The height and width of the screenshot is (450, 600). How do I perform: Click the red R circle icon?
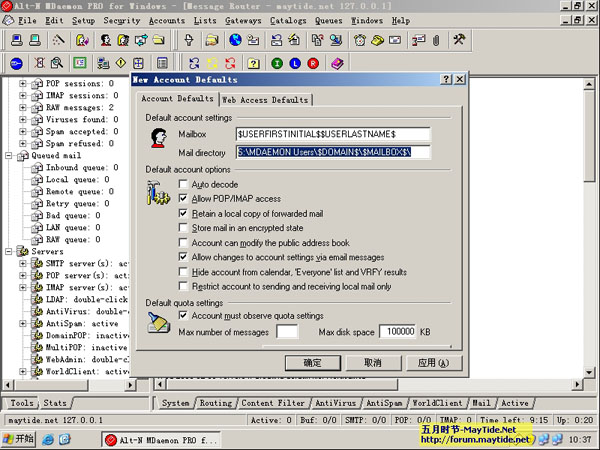tap(313, 63)
